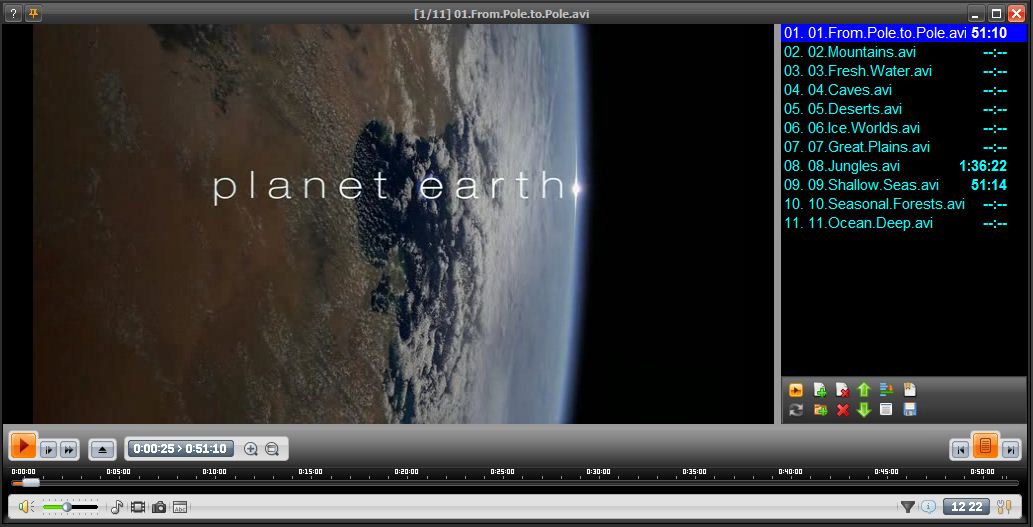Click the frame step button
This screenshot has height=527, width=1033.
(49, 450)
